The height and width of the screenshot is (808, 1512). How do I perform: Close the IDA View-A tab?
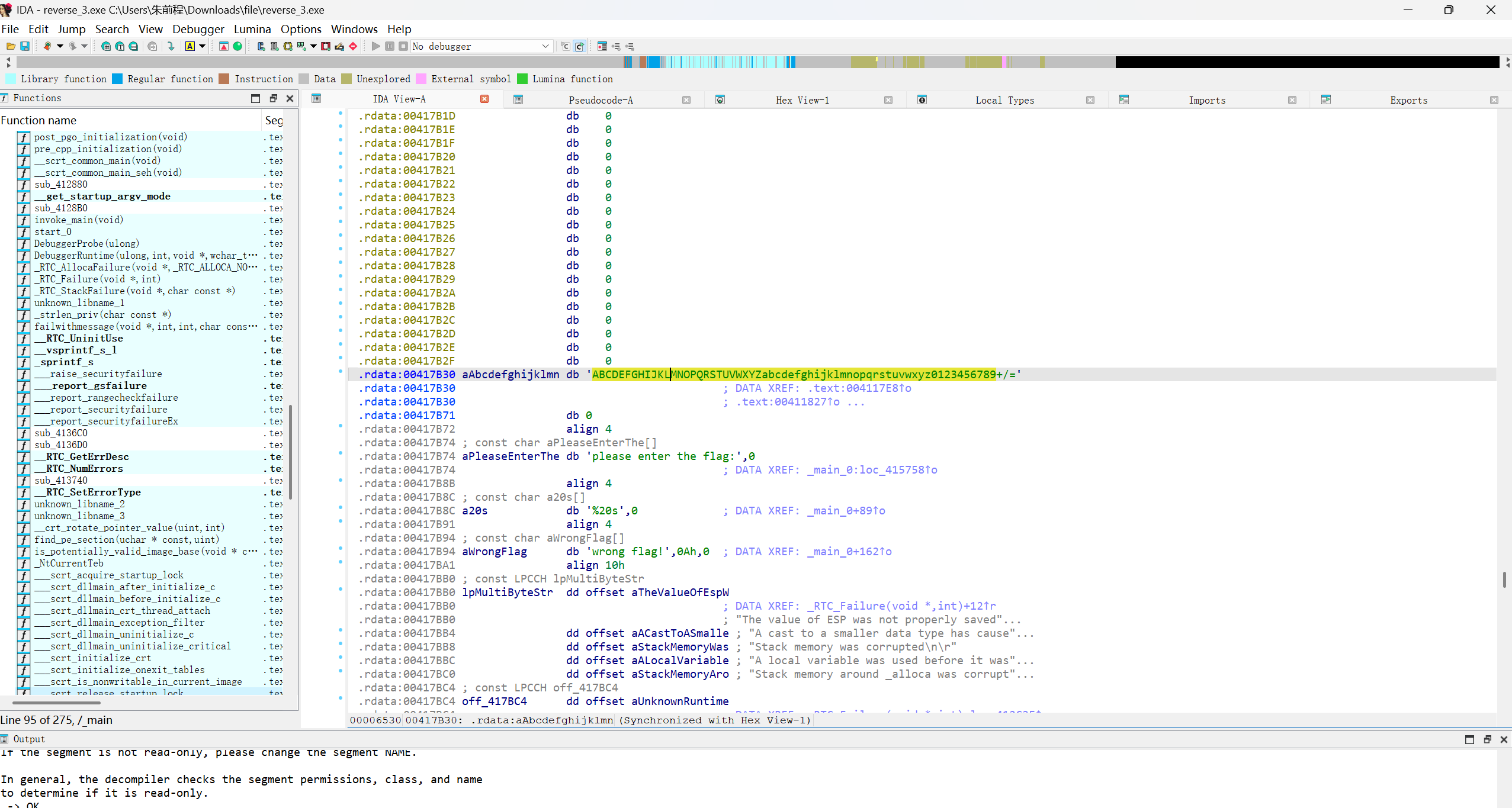pyautogui.click(x=484, y=99)
